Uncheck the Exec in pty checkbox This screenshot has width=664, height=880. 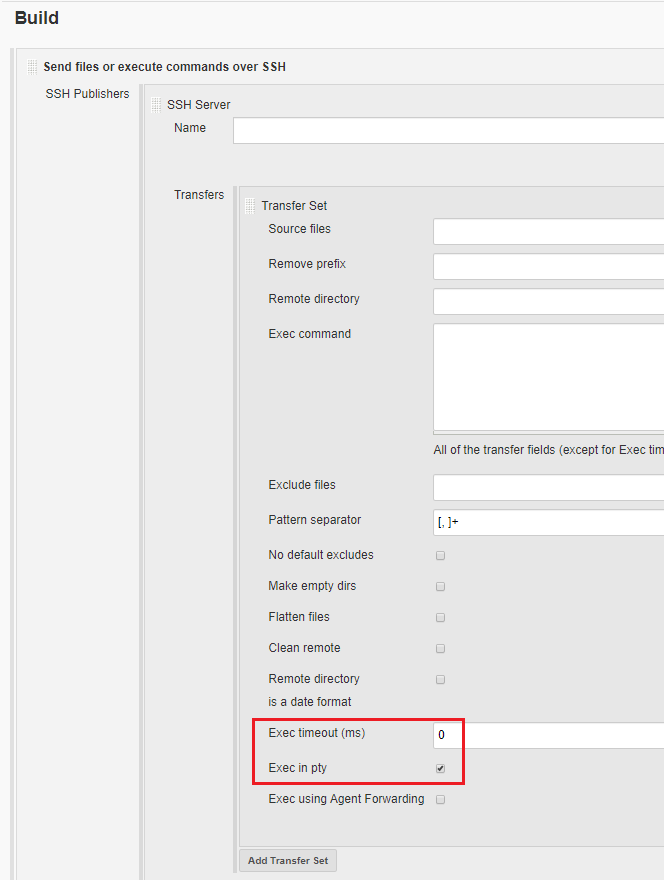pyautogui.click(x=441, y=768)
